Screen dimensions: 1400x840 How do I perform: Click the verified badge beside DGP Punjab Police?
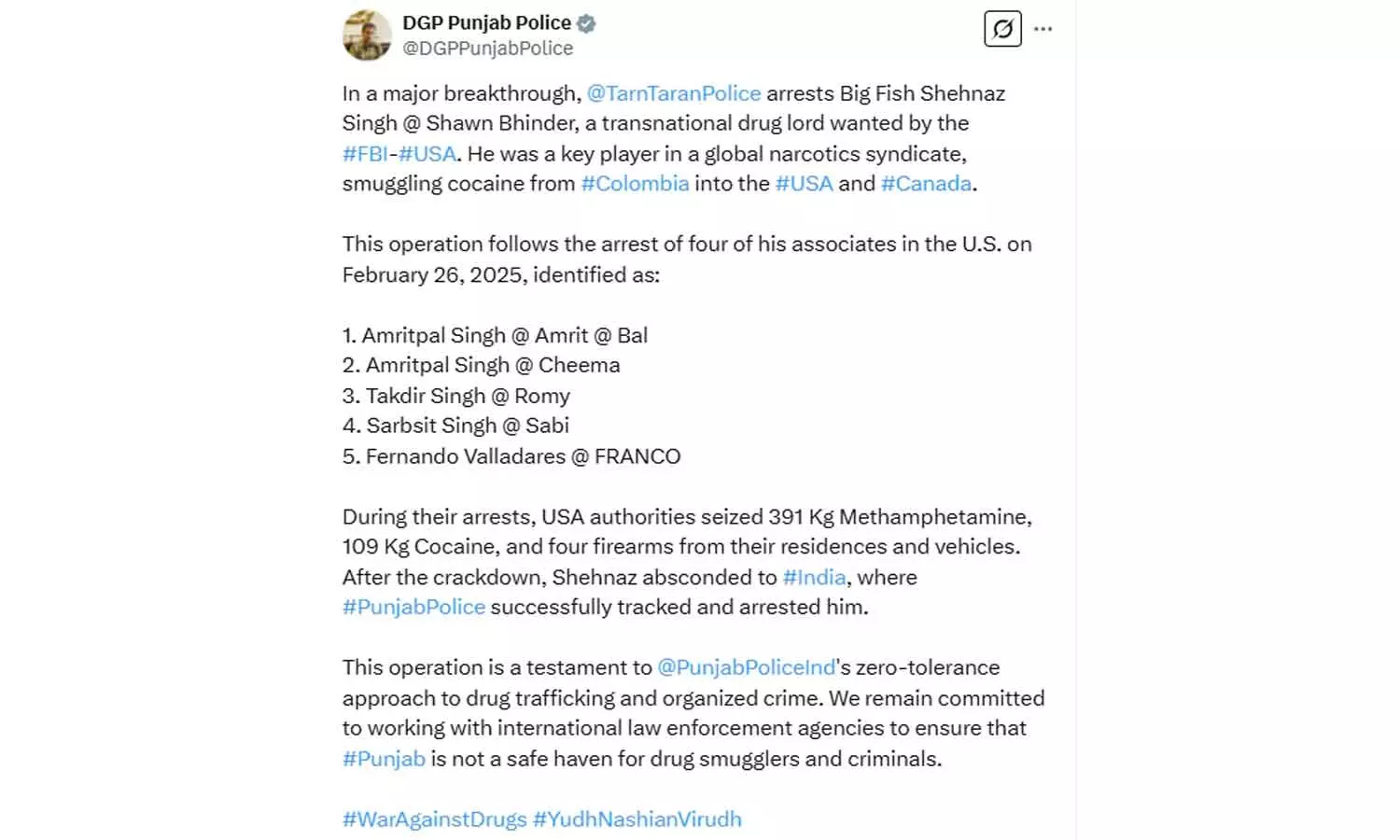point(586,23)
